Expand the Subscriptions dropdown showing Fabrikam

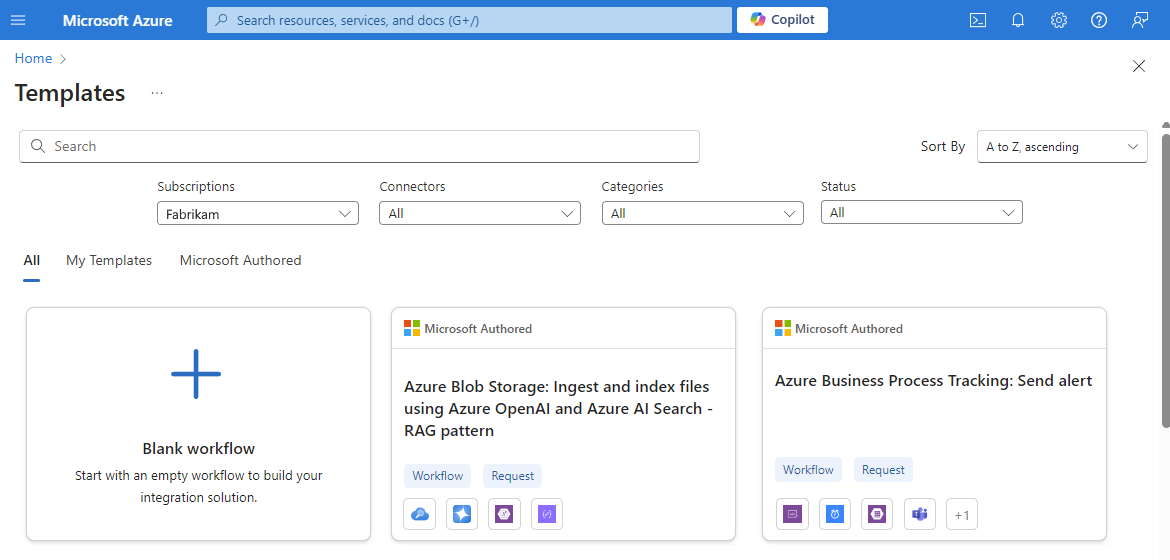(257, 213)
